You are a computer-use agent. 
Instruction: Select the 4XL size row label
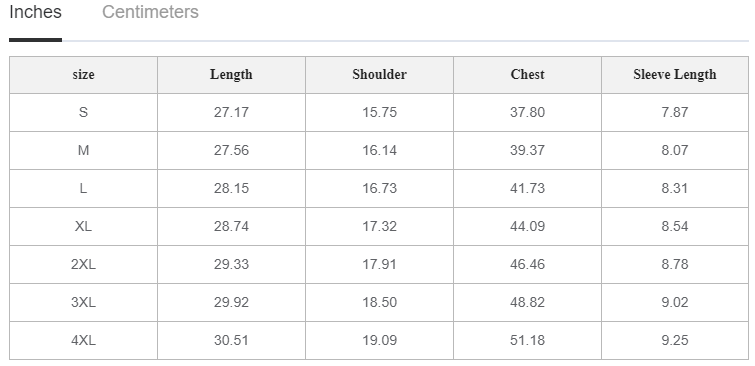coord(83,340)
